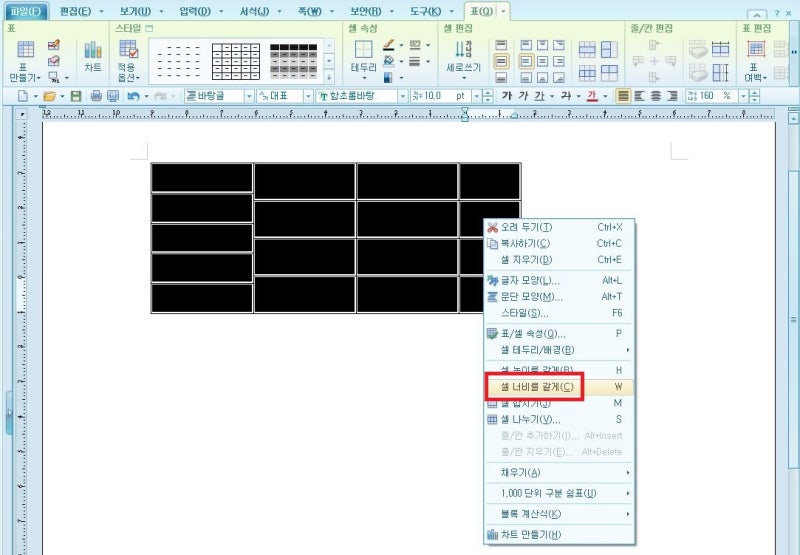Click the save diskette icon
Image resolution: width=800 pixels, height=555 pixels.
tap(76, 96)
